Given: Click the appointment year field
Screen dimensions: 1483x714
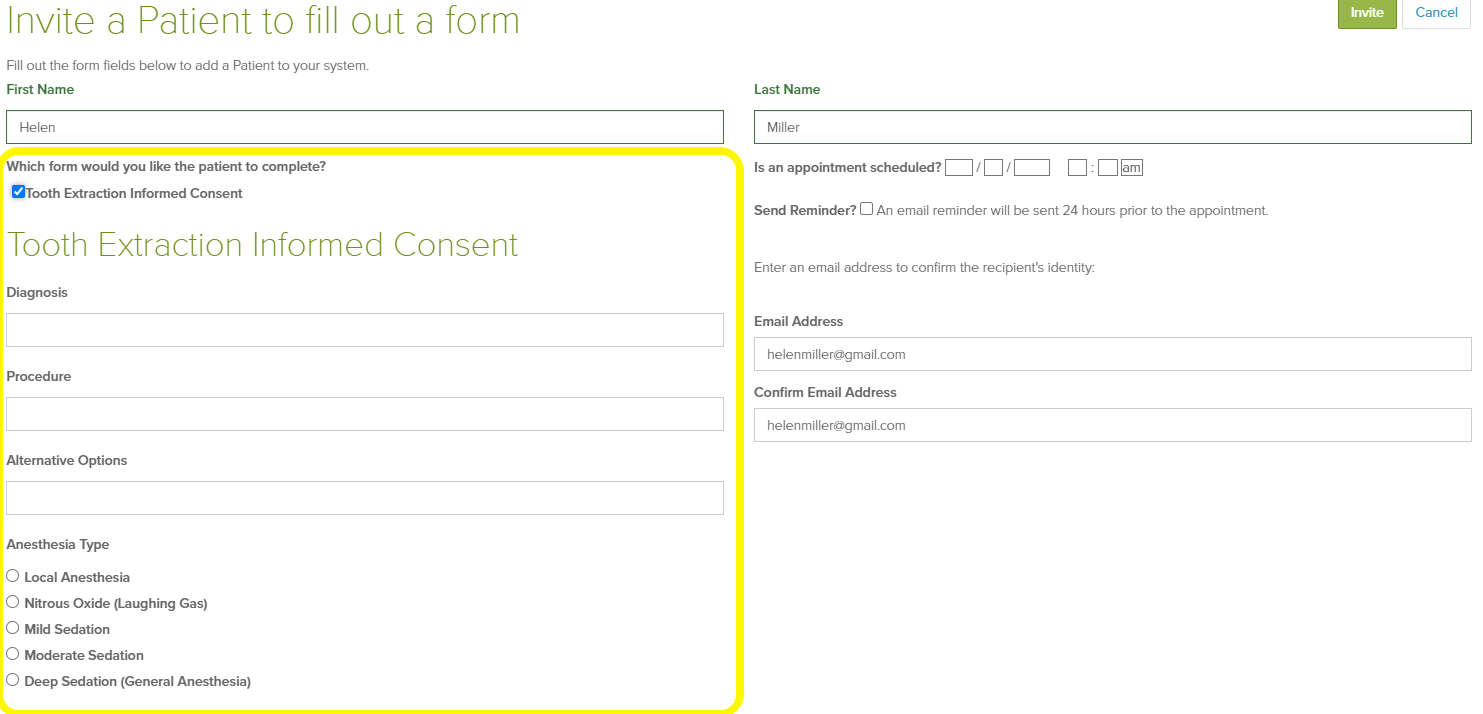Looking at the screenshot, I should pyautogui.click(x=1031, y=167).
